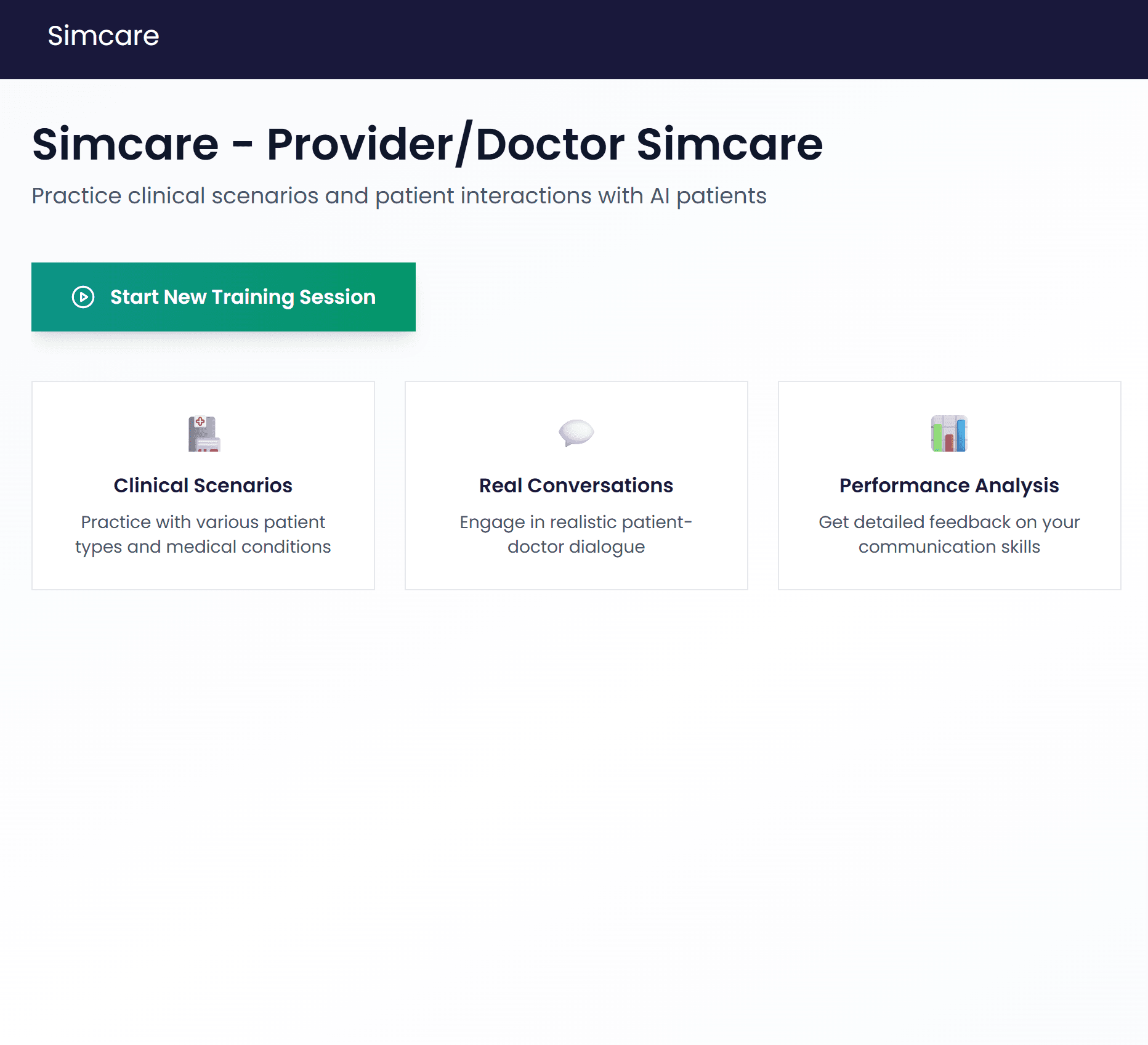
Task: Click the word 'Provider/Doctor' in the page heading
Action: 446,144
